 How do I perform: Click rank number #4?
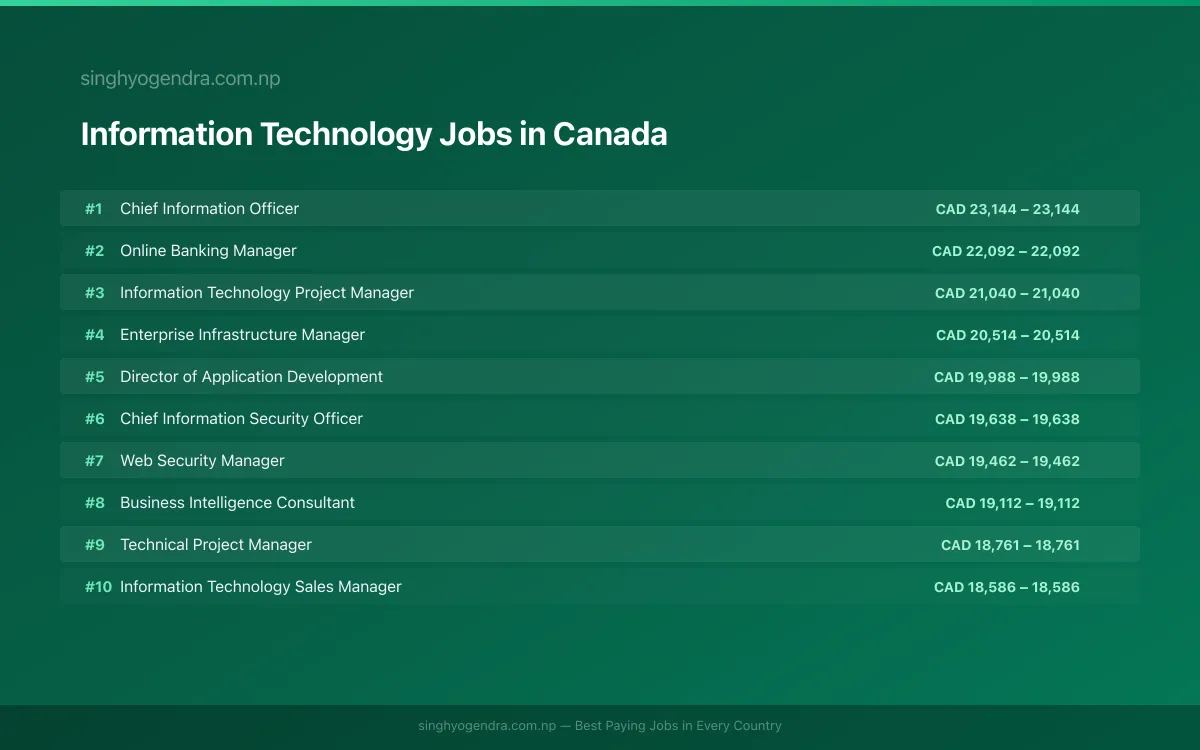click(94, 335)
